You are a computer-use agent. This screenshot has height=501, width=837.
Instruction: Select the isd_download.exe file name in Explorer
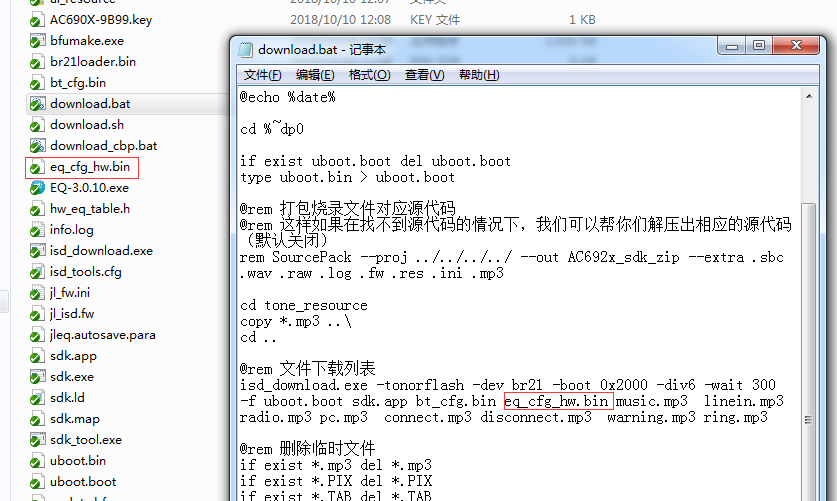(101, 251)
